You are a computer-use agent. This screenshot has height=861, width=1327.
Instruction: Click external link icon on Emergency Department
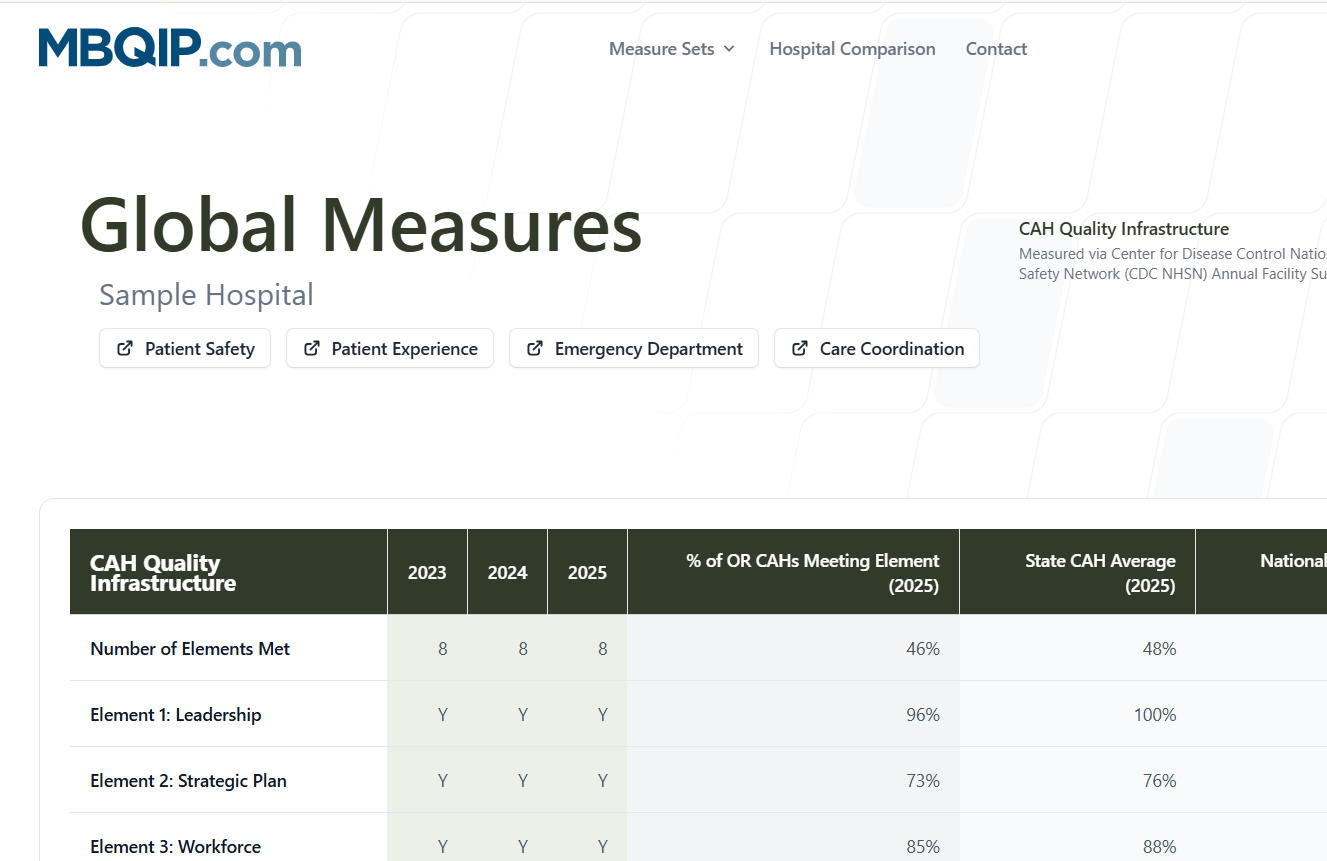535,348
